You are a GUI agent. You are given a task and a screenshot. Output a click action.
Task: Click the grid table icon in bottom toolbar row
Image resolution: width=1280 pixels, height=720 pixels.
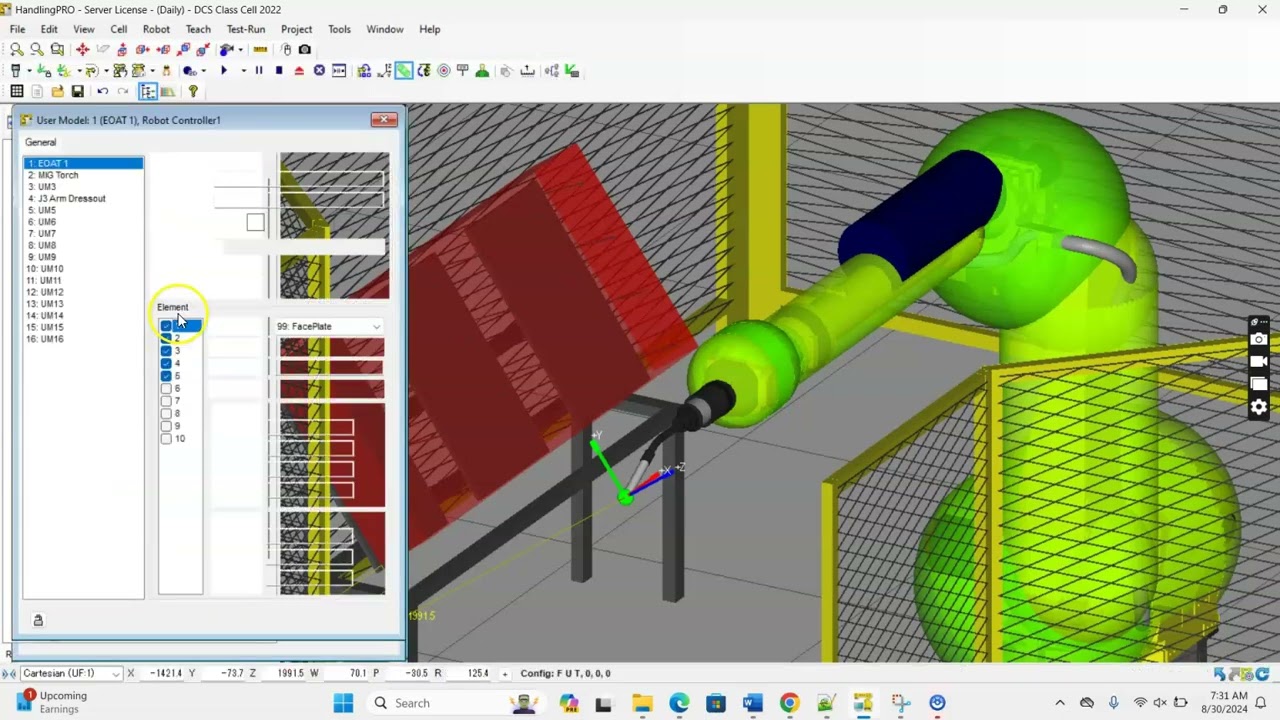click(17, 92)
